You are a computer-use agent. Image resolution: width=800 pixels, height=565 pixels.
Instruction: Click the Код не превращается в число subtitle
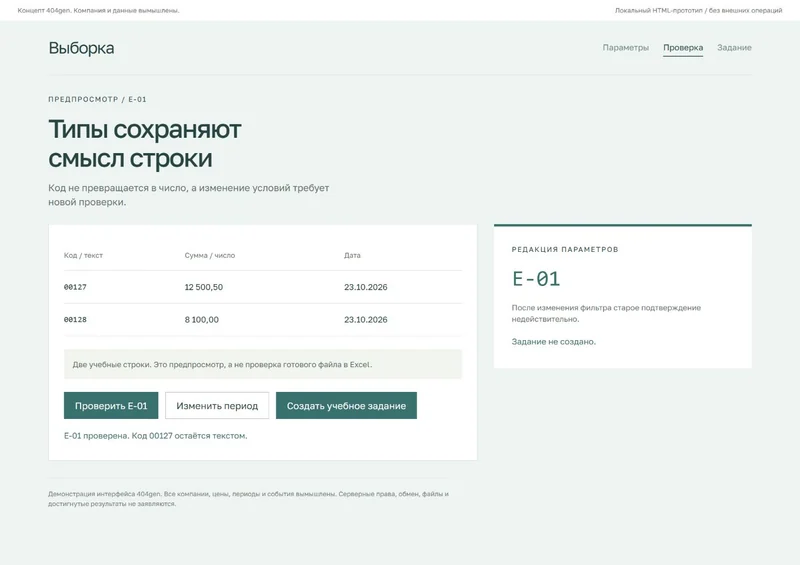tap(189, 195)
